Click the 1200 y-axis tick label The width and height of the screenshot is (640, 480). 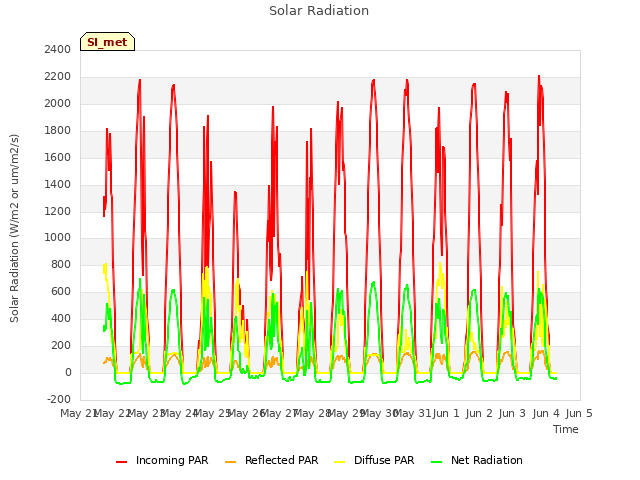tap(58, 211)
